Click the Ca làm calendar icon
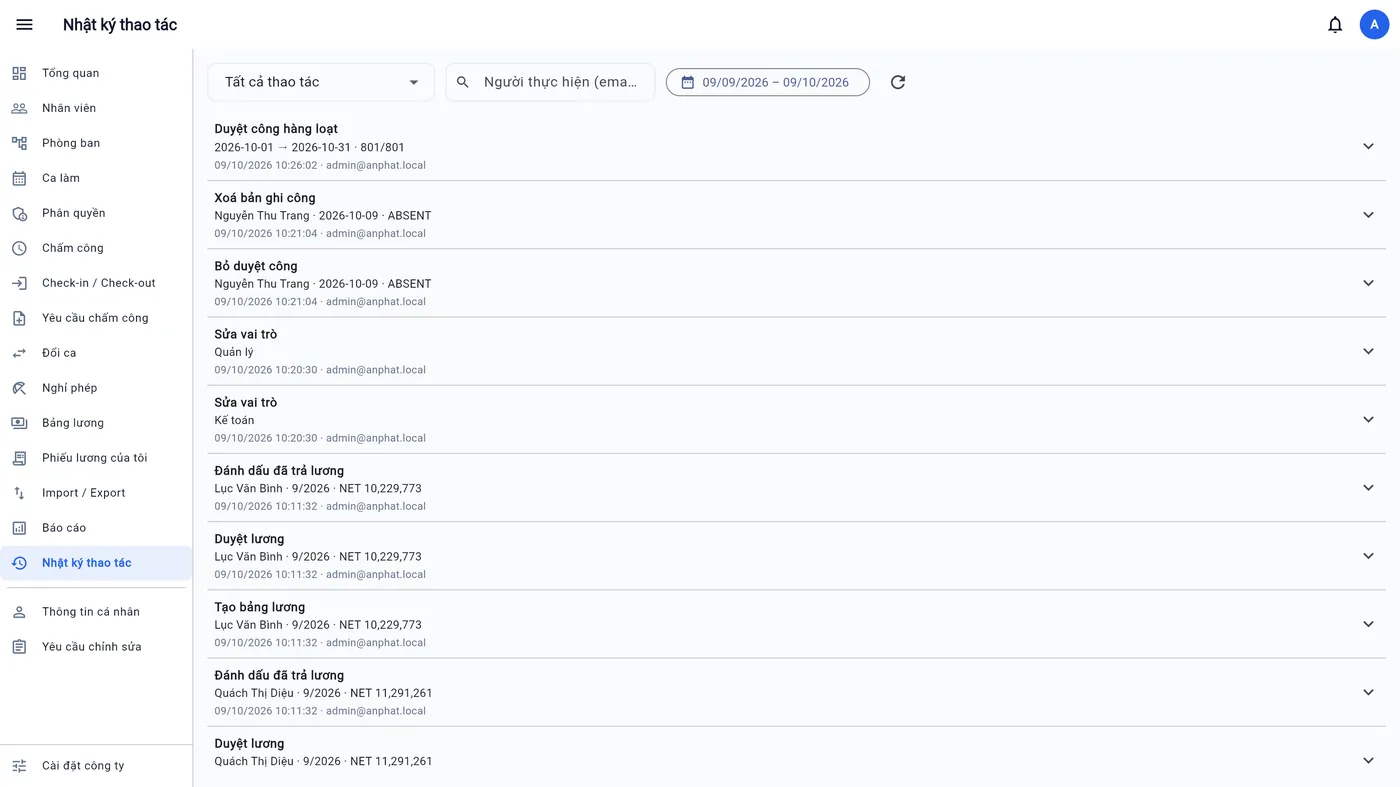Image resolution: width=1400 pixels, height=787 pixels. (19, 178)
